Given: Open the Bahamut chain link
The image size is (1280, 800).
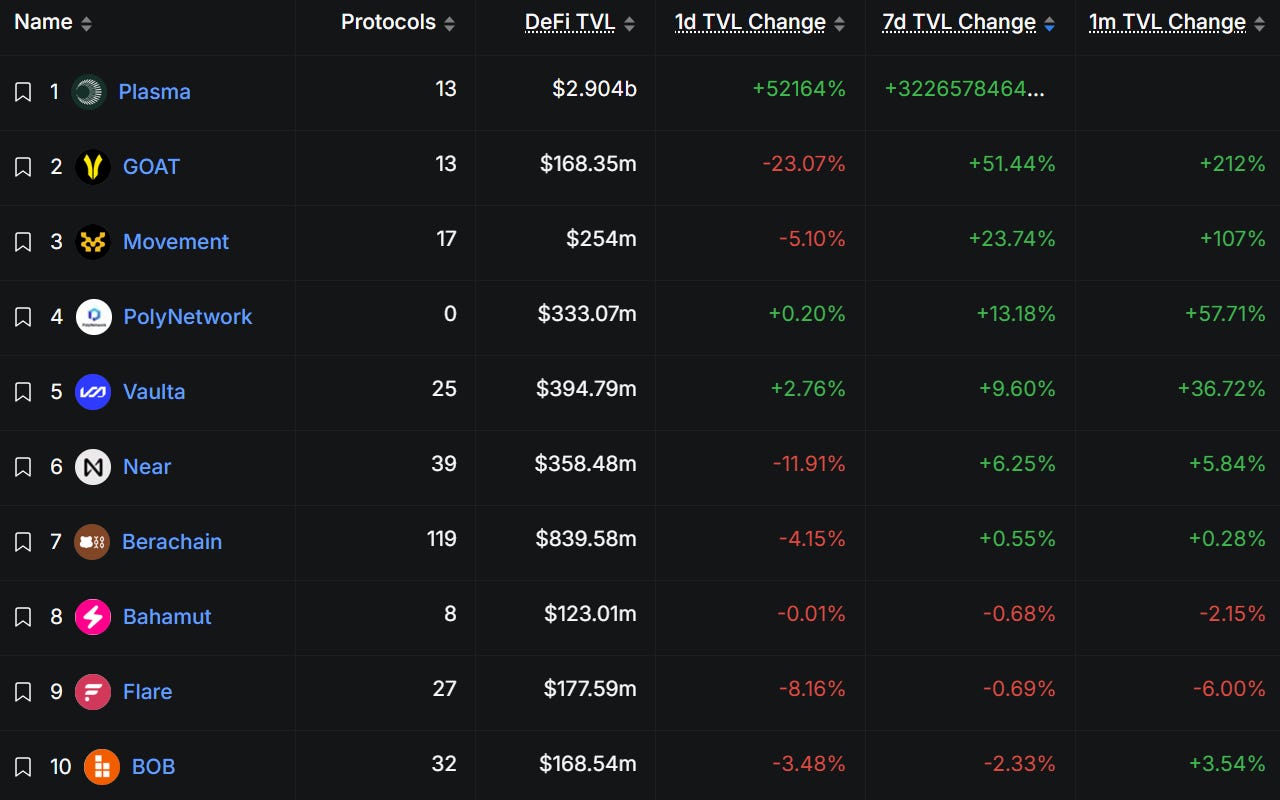Looking at the screenshot, I should point(167,617).
